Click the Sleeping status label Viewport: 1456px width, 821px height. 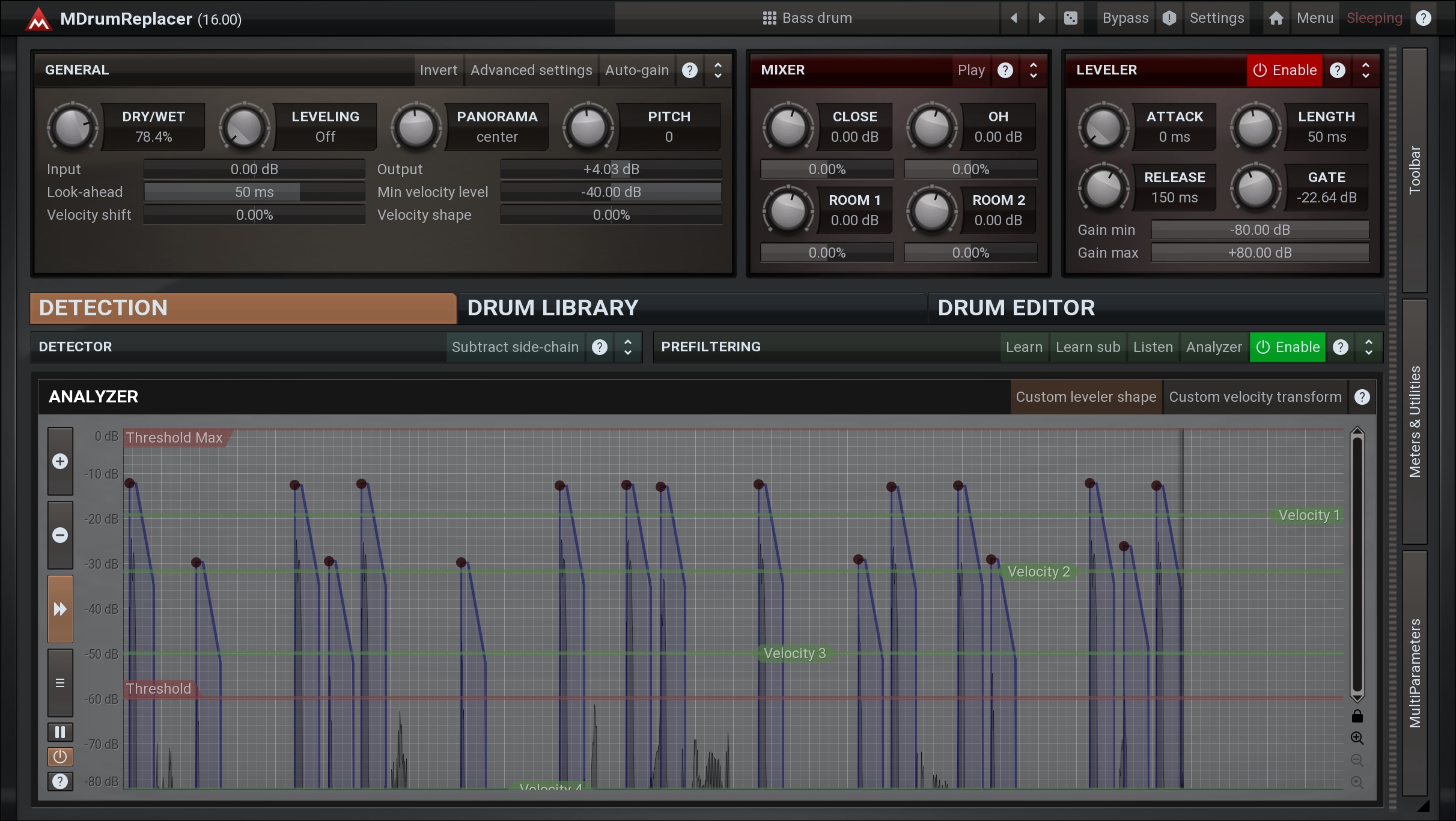click(1374, 18)
